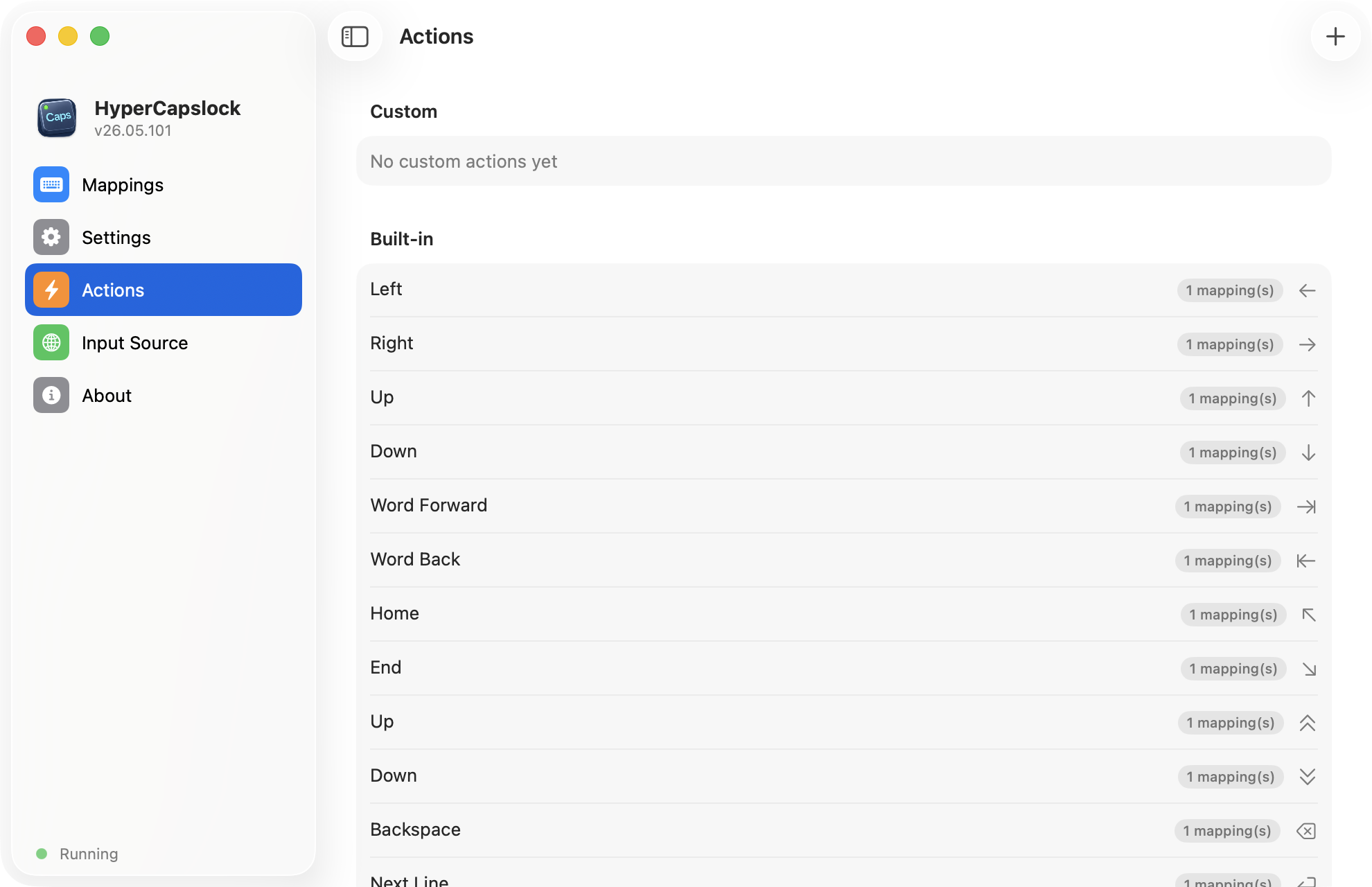
Task: Click the mapping badge in Word Back row
Action: click(x=1228, y=561)
